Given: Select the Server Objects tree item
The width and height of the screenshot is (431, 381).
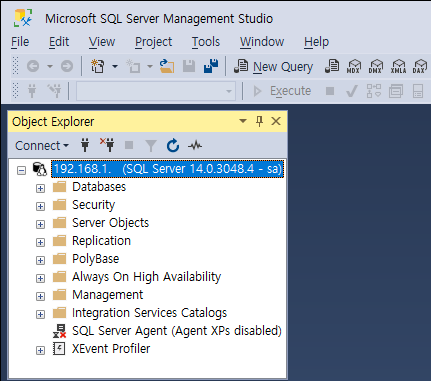Looking at the screenshot, I should point(110,223).
